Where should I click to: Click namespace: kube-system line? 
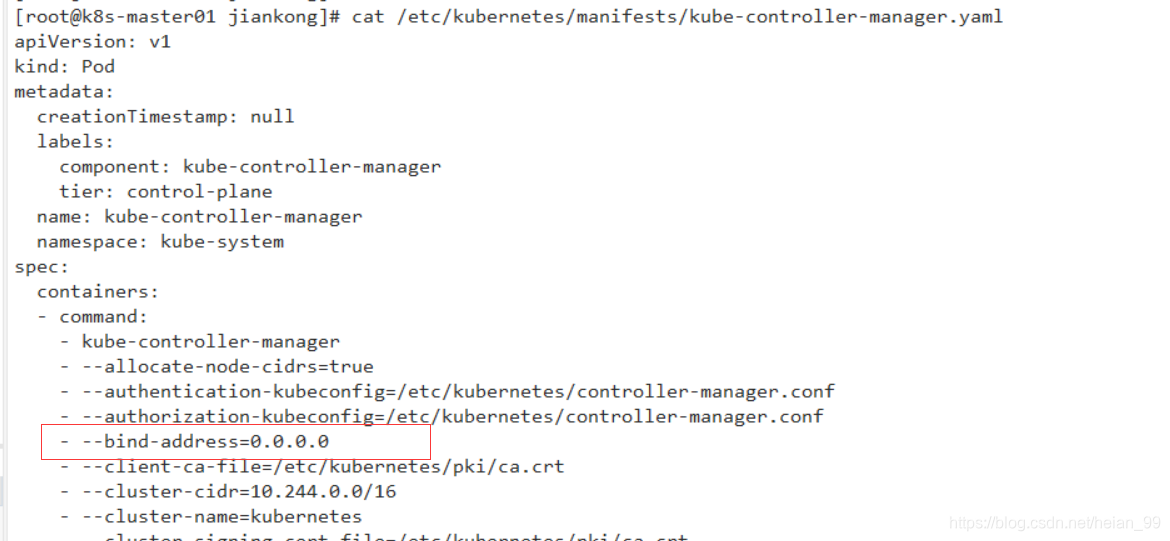(x=160, y=242)
